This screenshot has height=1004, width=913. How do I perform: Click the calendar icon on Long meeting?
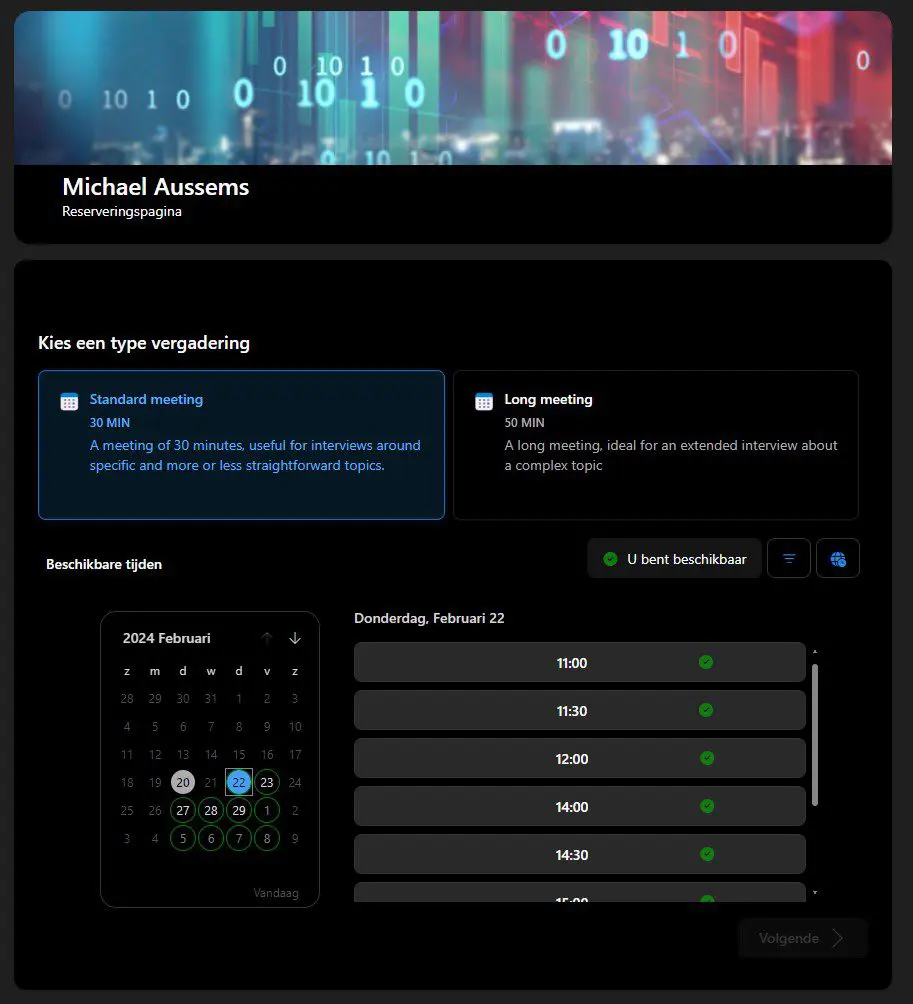pyautogui.click(x=484, y=401)
